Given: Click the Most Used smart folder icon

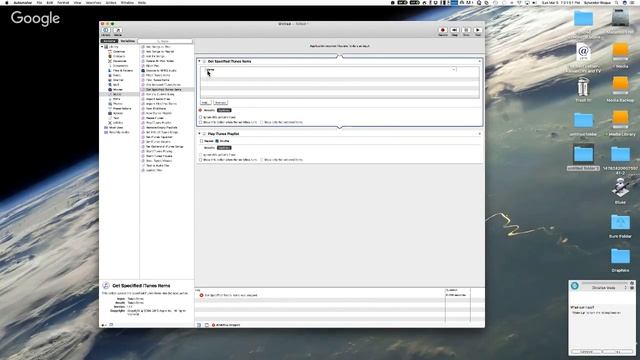Looking at the screenshot, I should pyautogui.click(x=106, y=127).
